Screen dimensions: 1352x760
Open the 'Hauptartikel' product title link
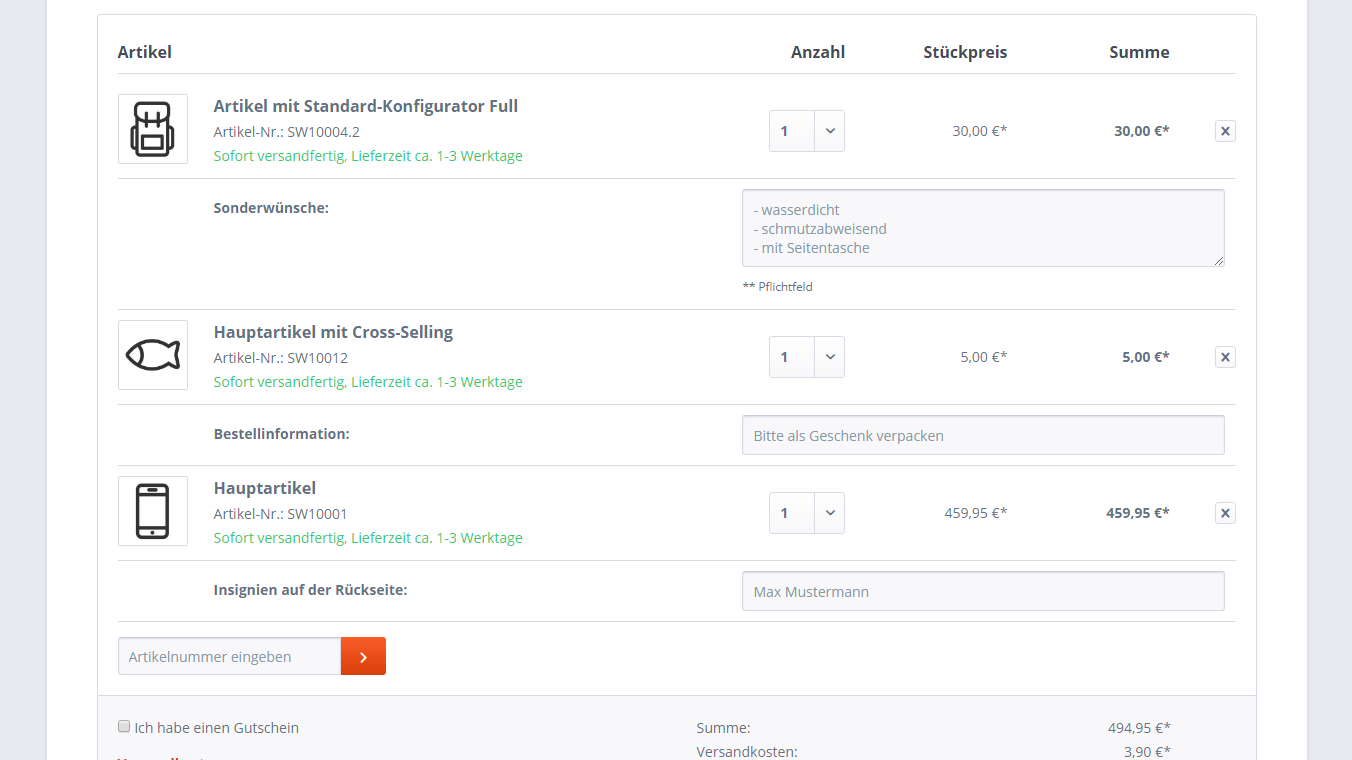pos(265,488)
